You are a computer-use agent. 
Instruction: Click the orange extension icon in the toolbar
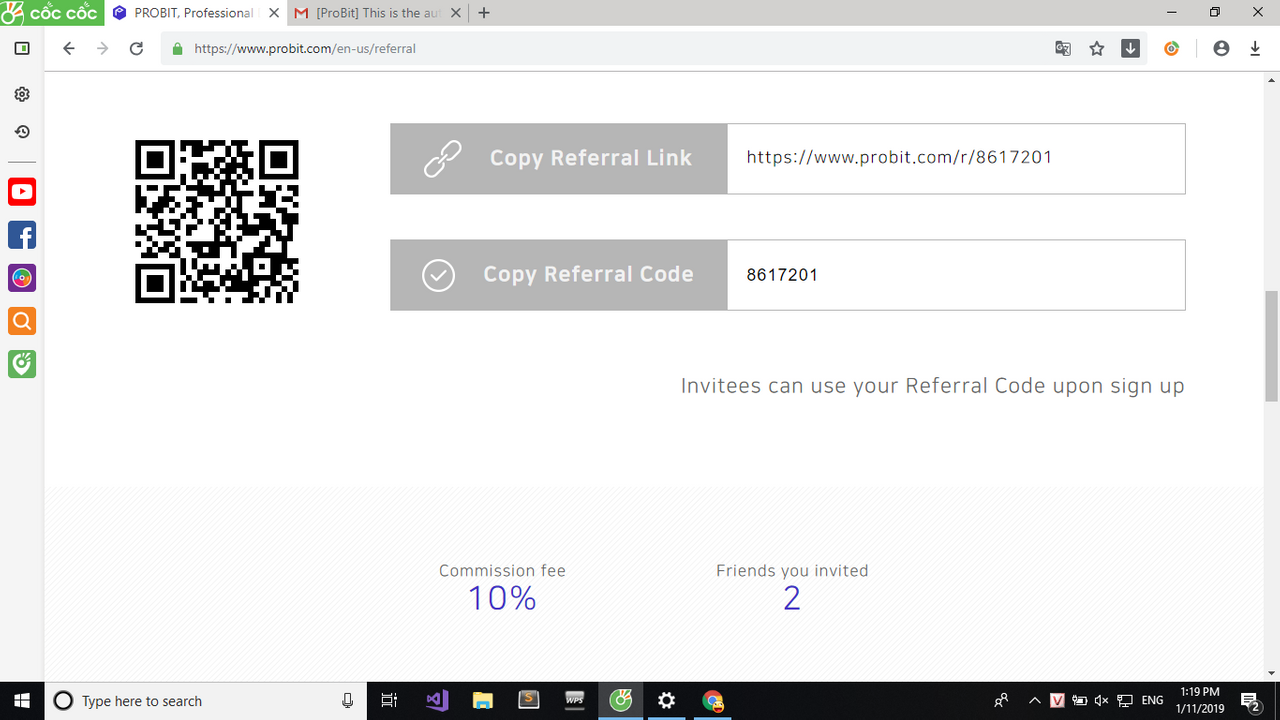tap(1172, 48)
